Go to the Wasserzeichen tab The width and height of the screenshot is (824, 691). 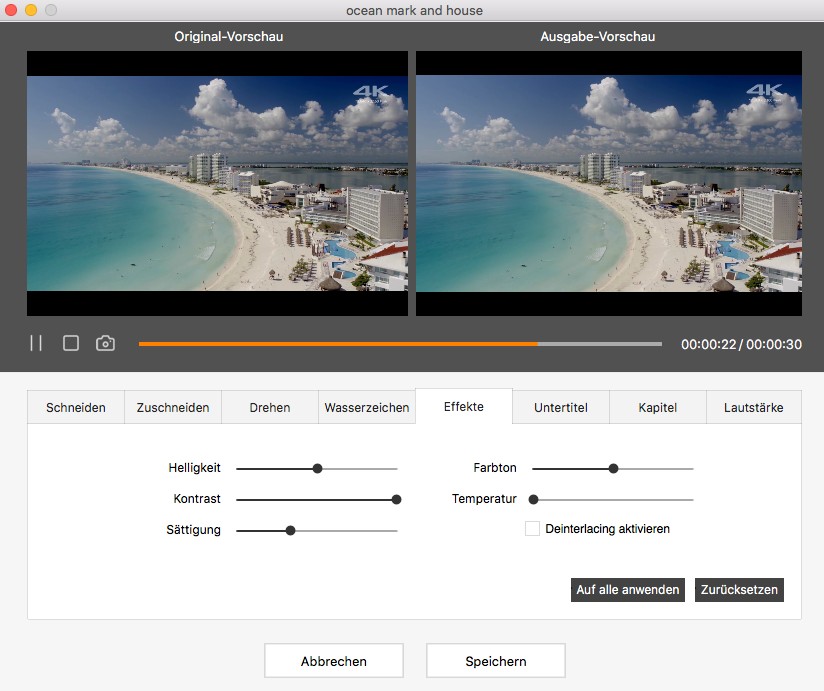click(367, 407)
